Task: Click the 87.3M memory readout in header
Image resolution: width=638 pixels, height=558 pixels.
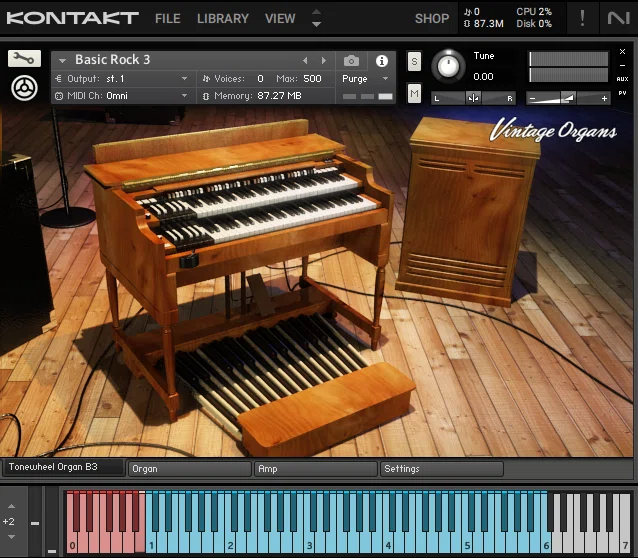Action: (488, 24)
